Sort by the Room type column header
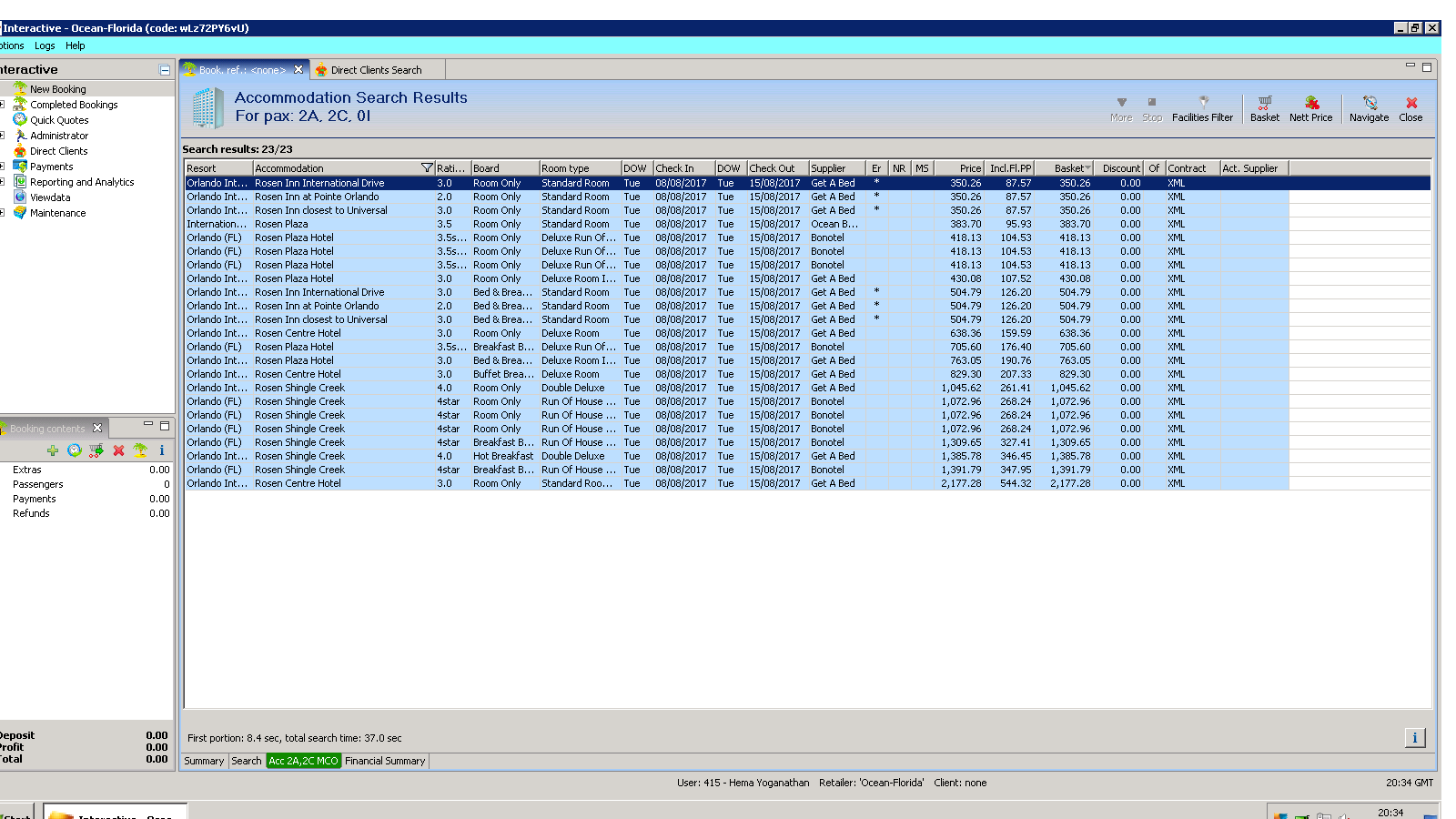Image resolution: width=1456 pixels, height=819 pixels. tap(581, 168)
